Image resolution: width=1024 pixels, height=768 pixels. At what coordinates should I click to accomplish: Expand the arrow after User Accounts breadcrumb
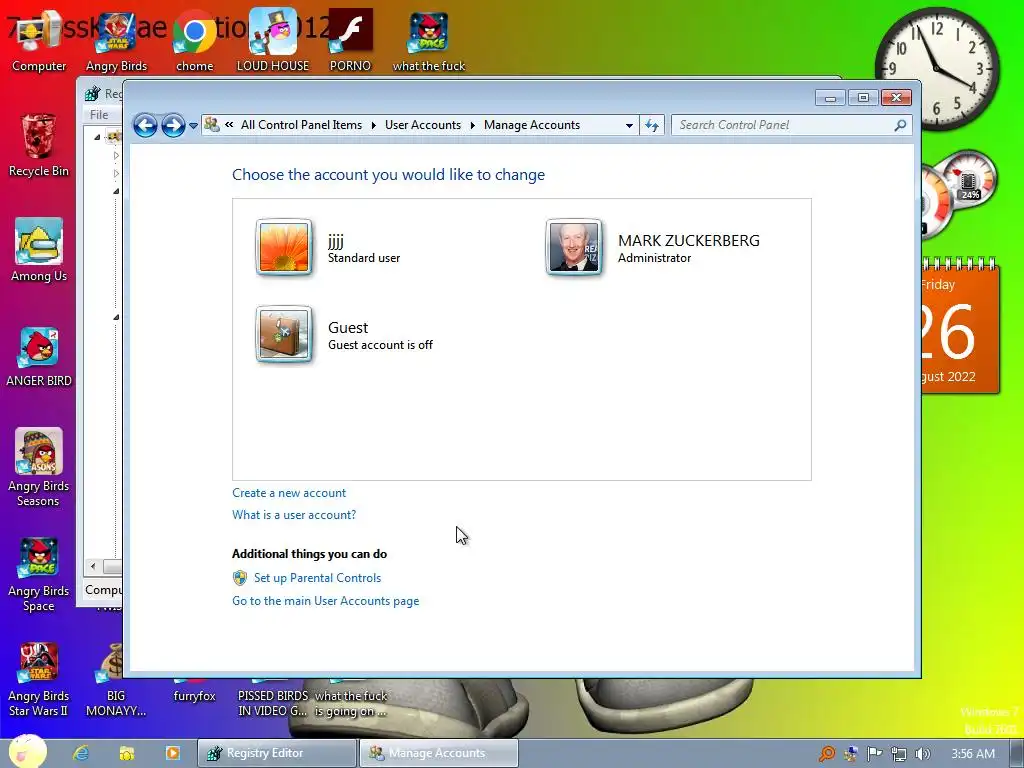472,125
